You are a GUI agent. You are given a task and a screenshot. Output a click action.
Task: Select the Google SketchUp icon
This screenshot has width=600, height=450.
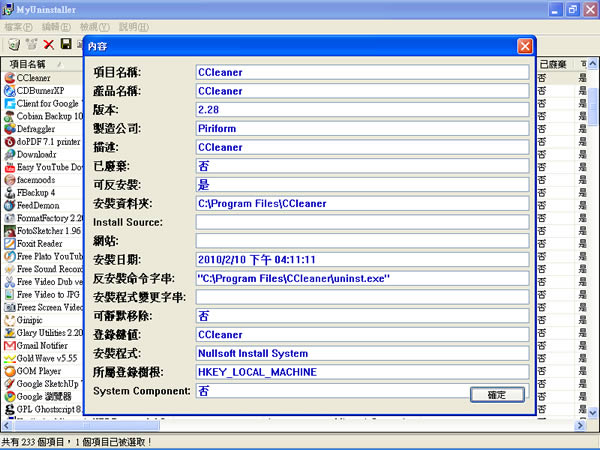[x=10, y=384]
